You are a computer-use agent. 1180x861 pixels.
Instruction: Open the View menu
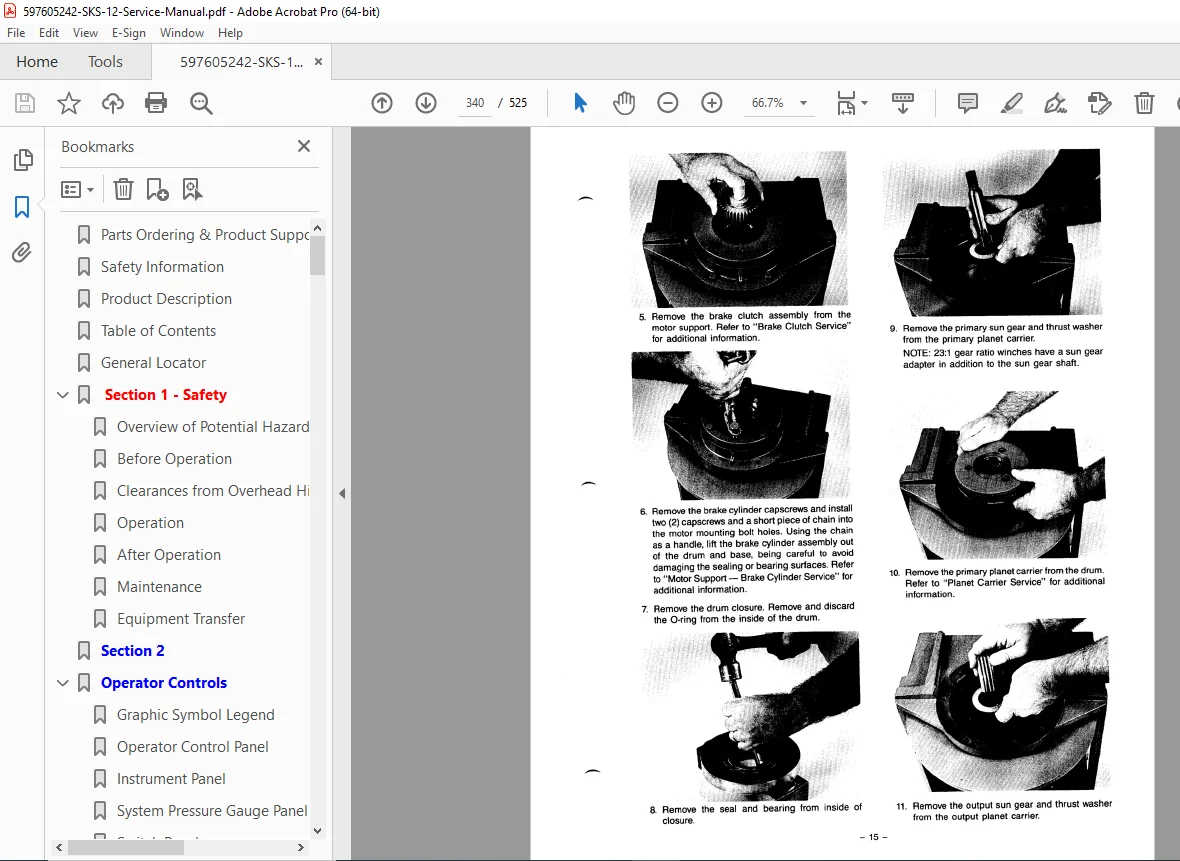click(85, 32)
